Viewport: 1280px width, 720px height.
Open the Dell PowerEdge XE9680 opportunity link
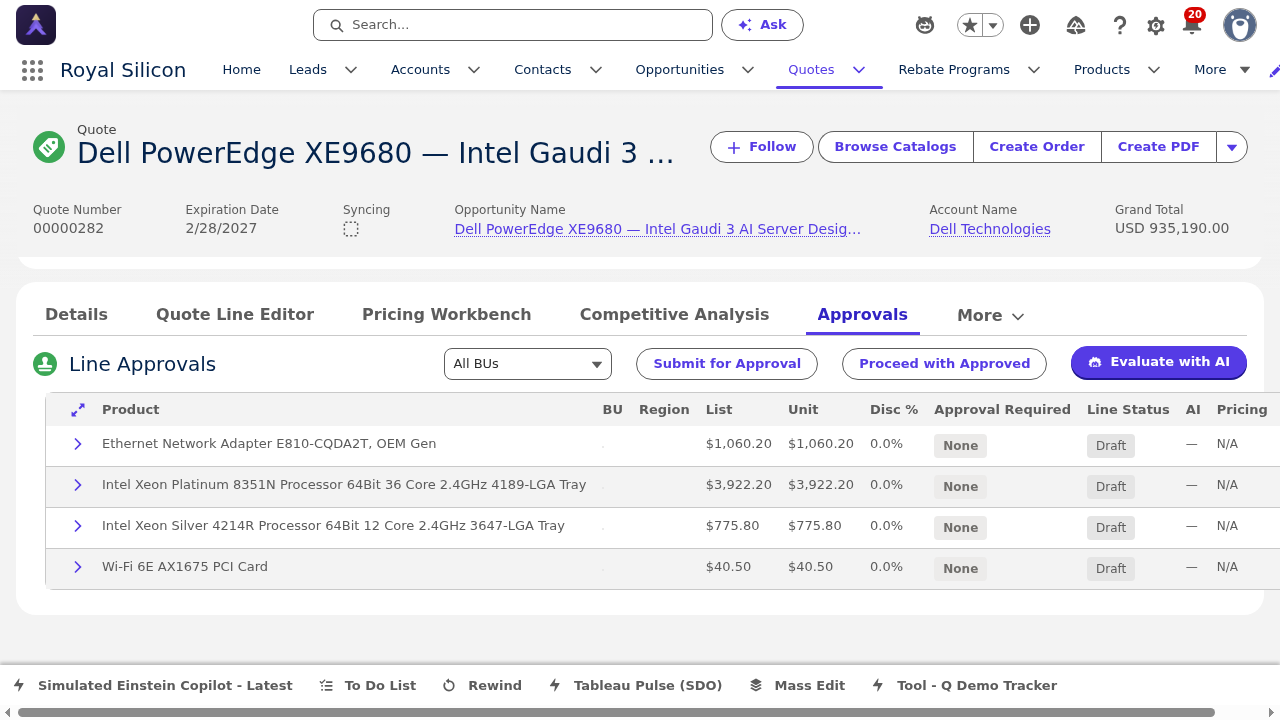(658, 229)
